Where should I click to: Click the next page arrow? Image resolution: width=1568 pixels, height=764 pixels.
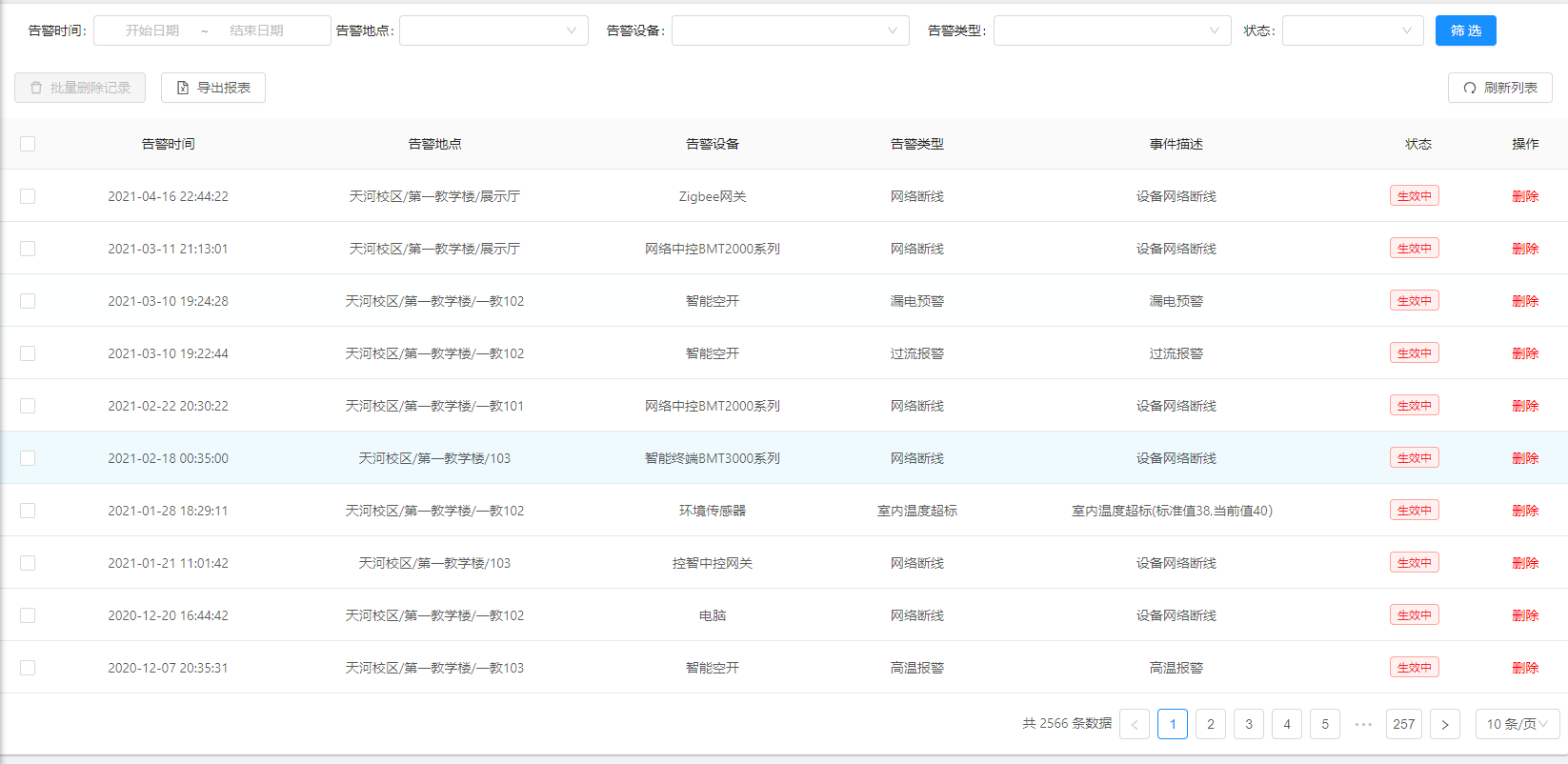[1445, 724]
